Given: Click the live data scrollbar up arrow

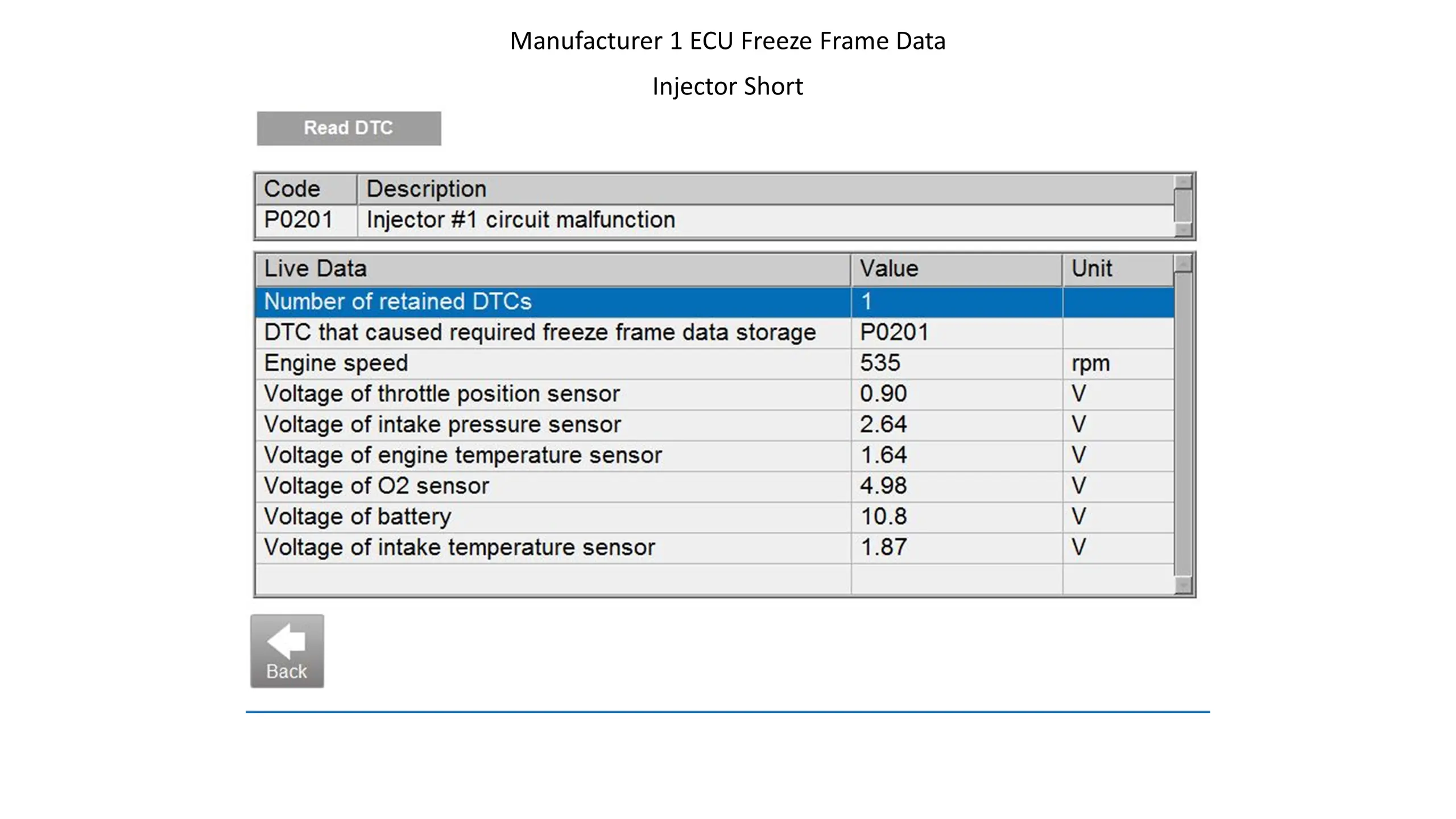Looking at the screenshot, I should pos(1184,263).
